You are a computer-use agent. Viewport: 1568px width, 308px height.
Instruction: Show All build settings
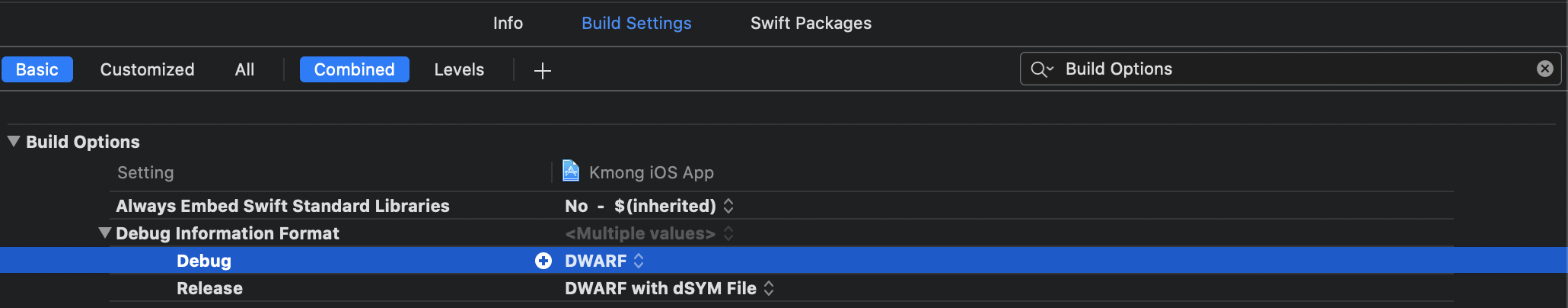click(x=244, y=69)
